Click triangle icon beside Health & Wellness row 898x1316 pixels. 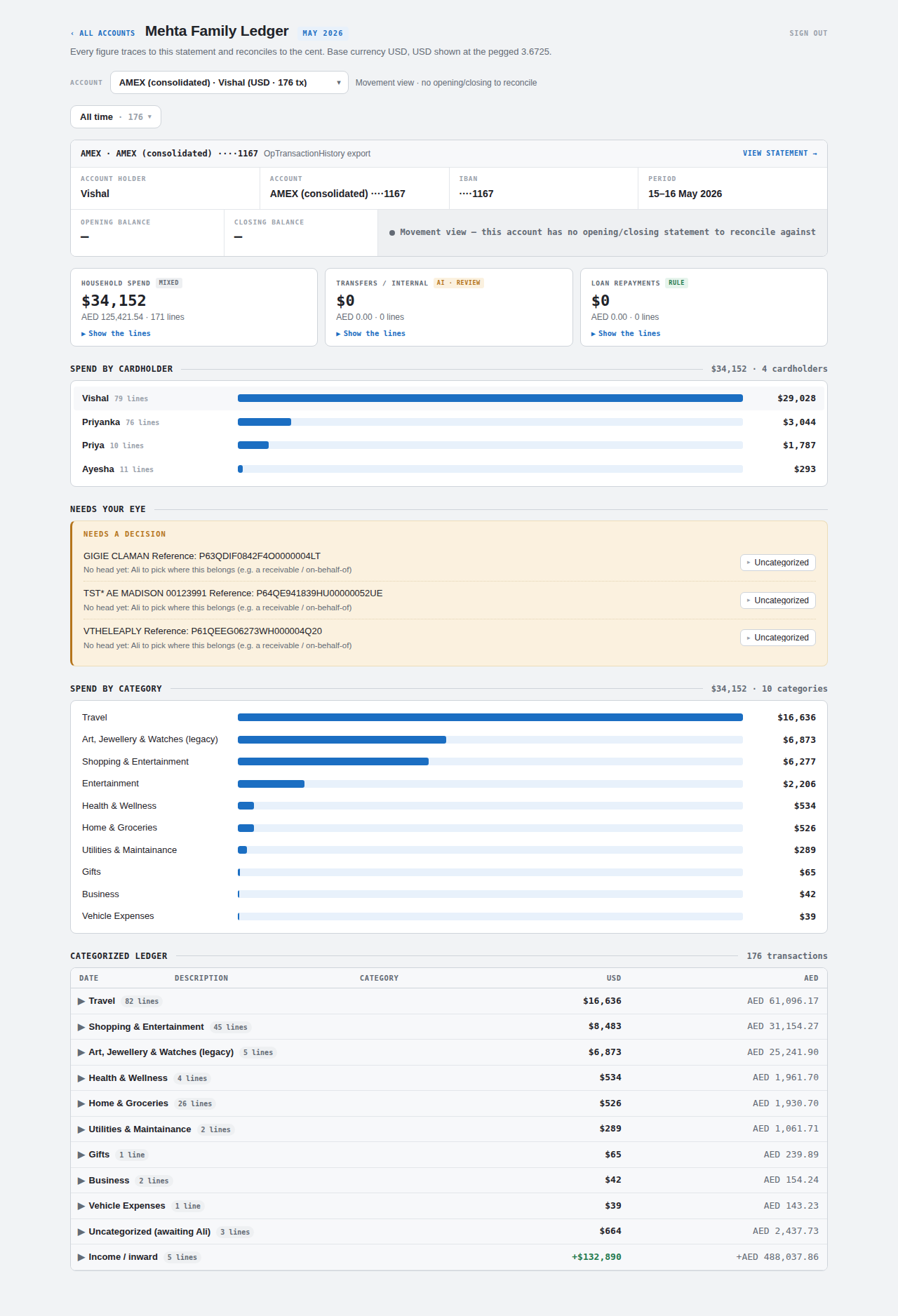81,1078
